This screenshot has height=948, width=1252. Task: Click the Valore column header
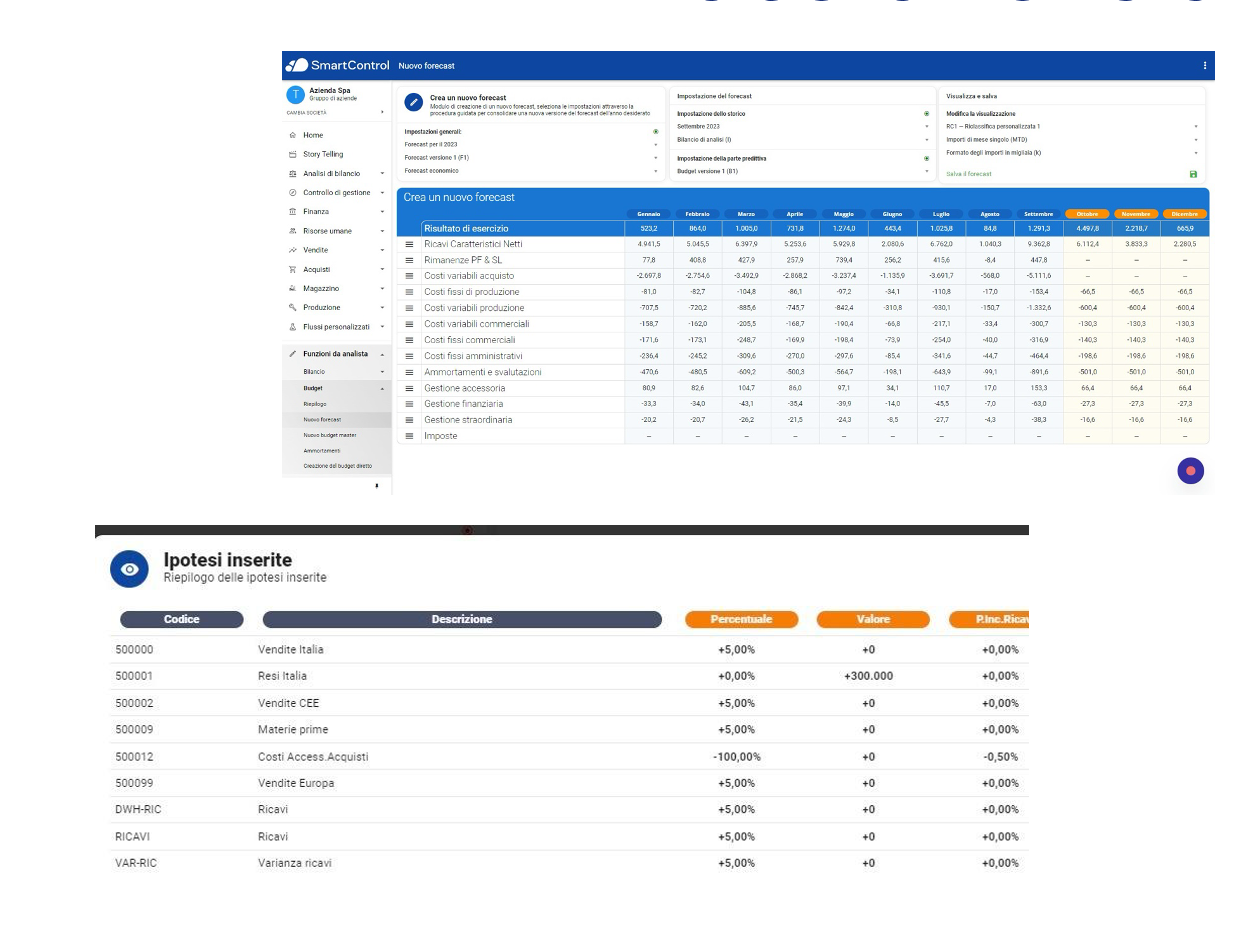click(x=873, y=620)
